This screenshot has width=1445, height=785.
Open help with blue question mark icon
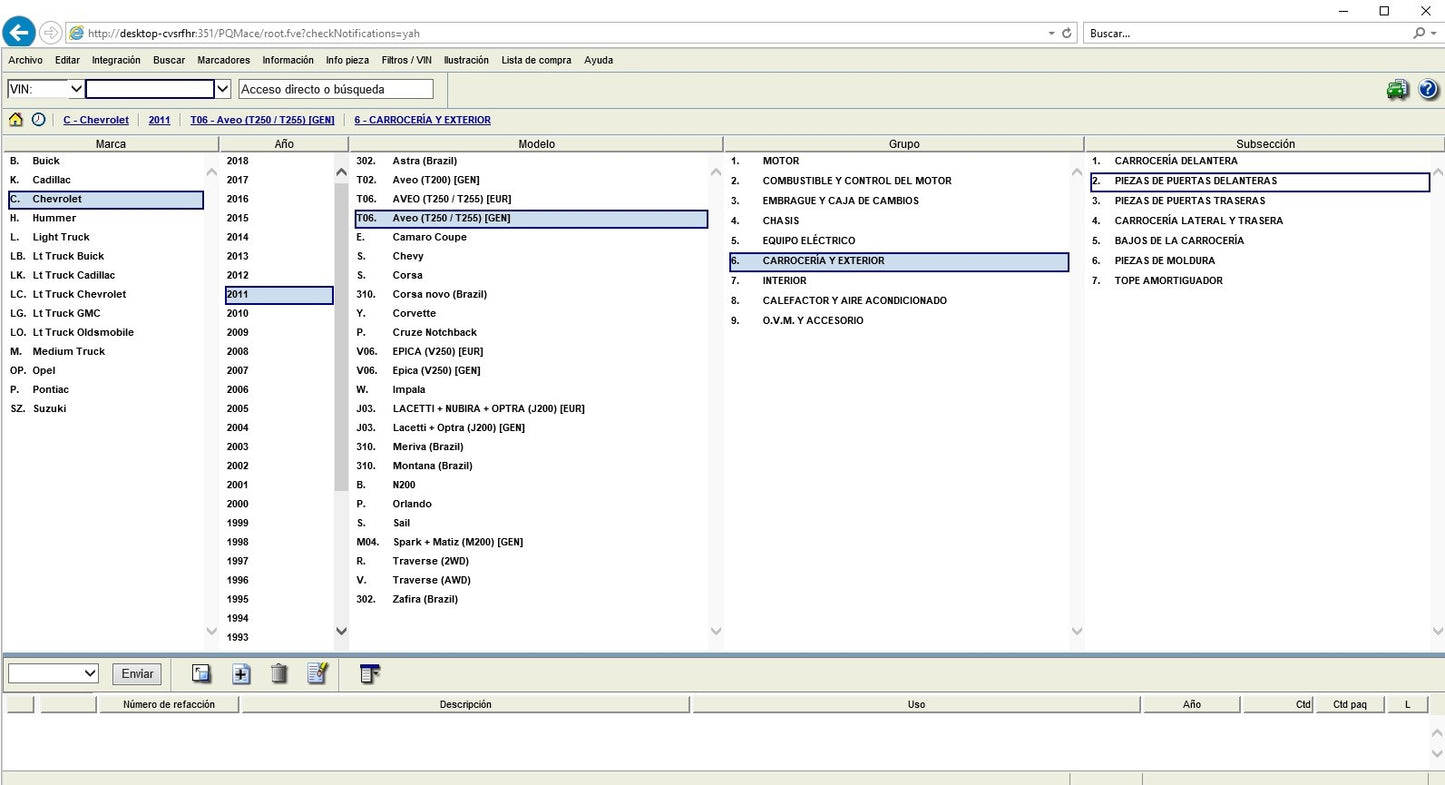[x=1428, y=90]
